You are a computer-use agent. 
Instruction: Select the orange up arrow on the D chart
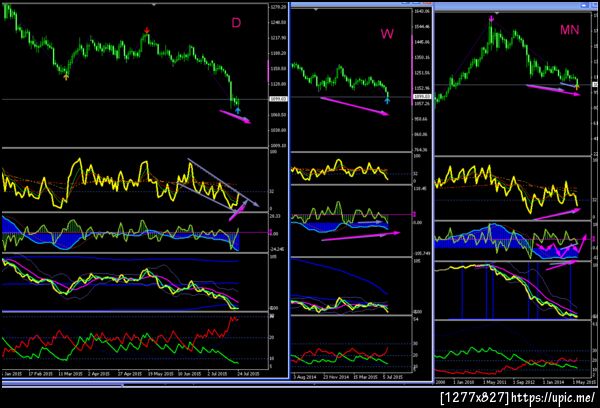(66, 77)
